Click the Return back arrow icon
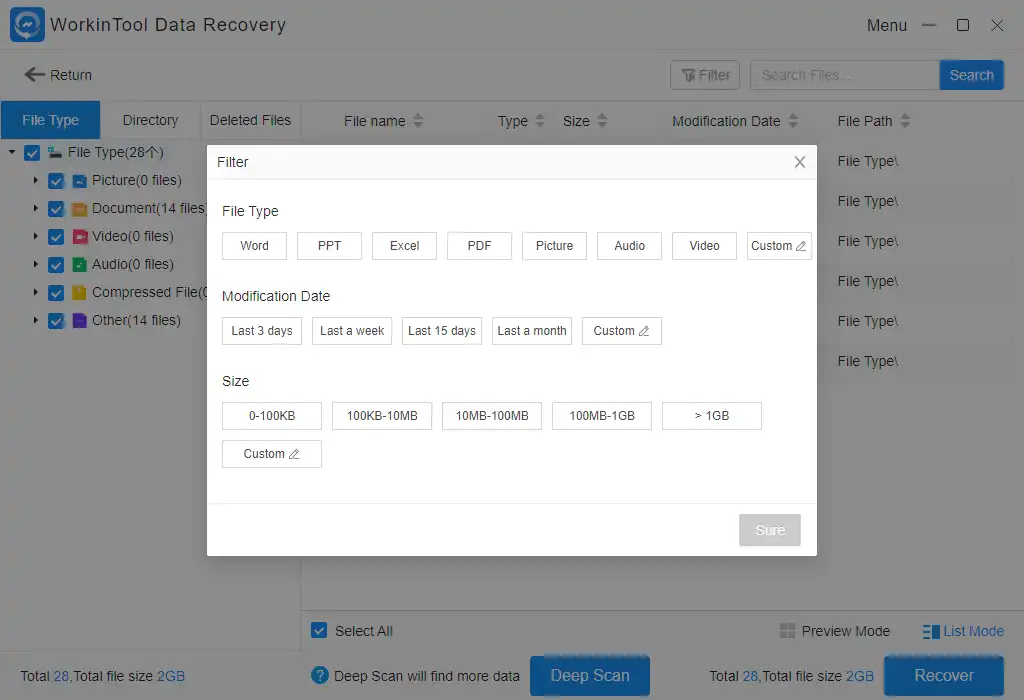 click(x=35, y=75)
